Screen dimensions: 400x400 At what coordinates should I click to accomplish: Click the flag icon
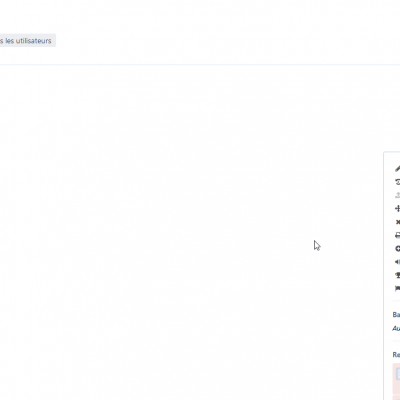[397, 289]
